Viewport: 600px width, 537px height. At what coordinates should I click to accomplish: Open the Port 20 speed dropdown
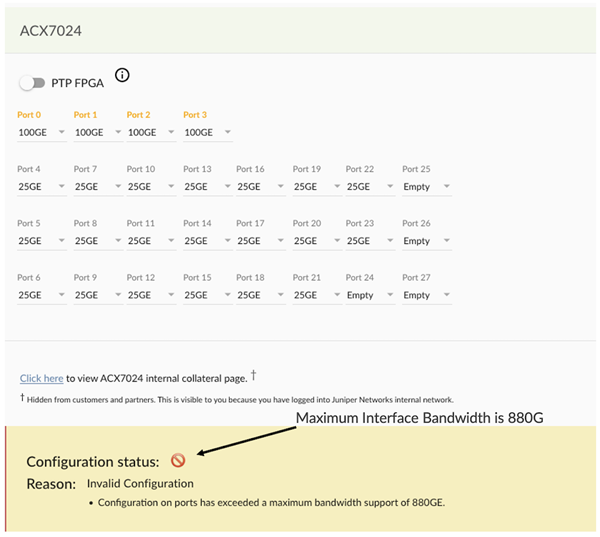click(317, 241)
